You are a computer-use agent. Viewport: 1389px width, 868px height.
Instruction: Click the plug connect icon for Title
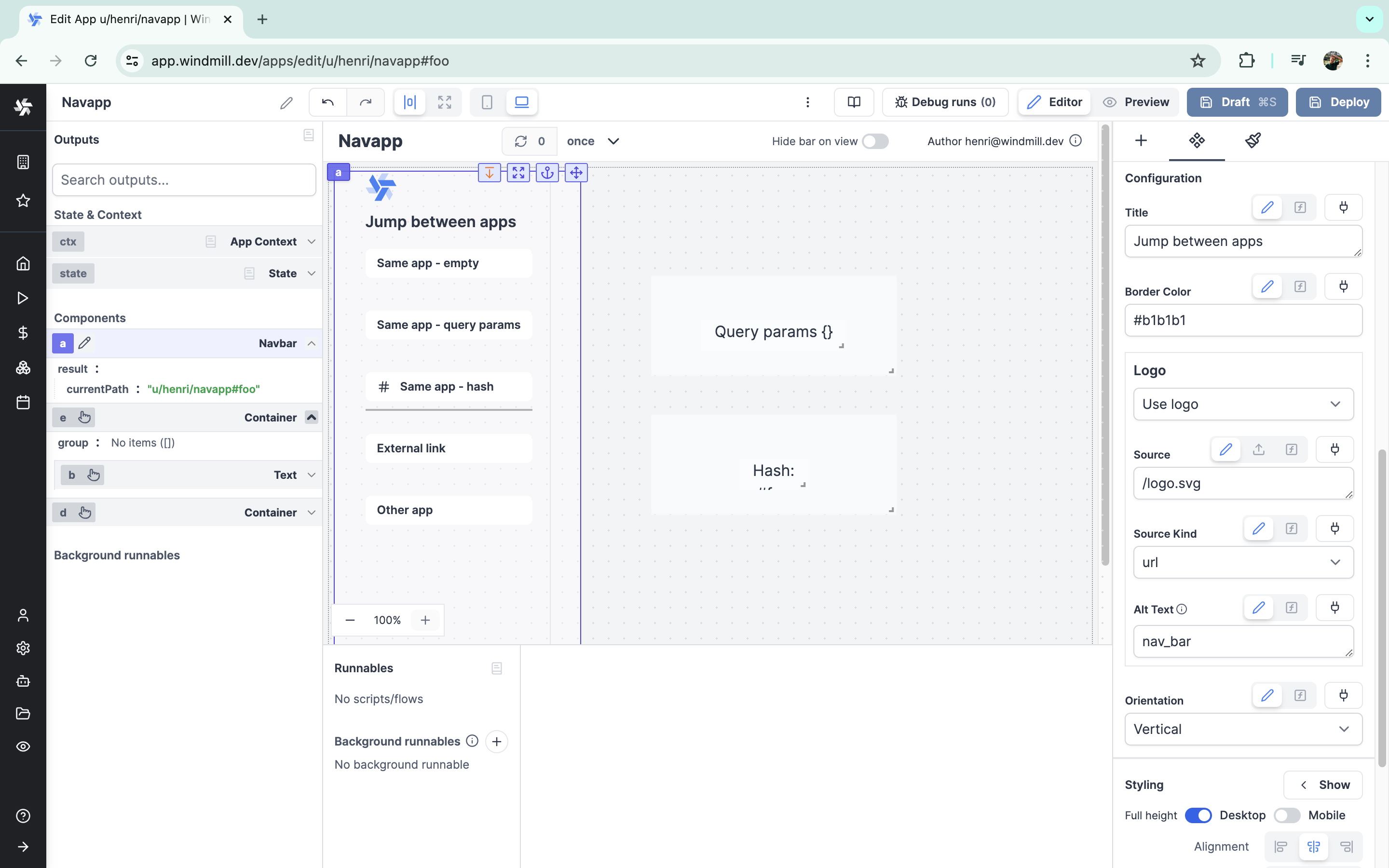[1343, 207]
